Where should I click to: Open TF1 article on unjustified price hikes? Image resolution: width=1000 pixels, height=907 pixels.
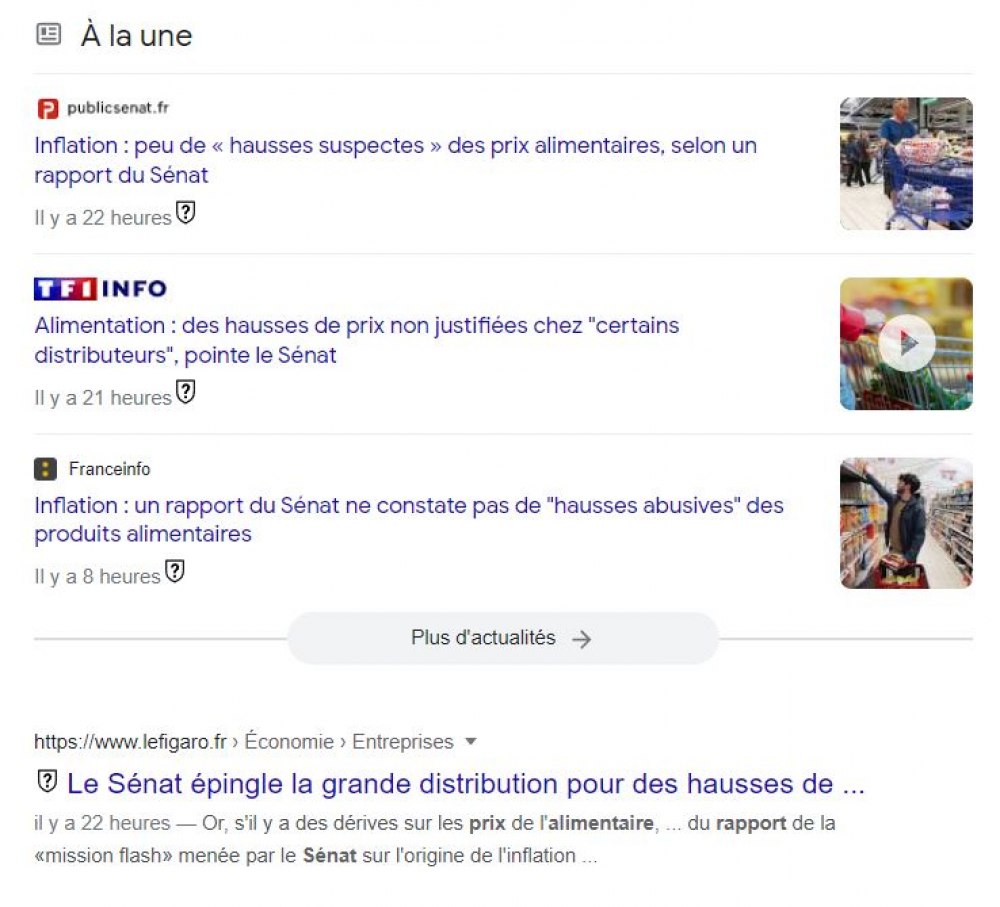tap(357, 340)
